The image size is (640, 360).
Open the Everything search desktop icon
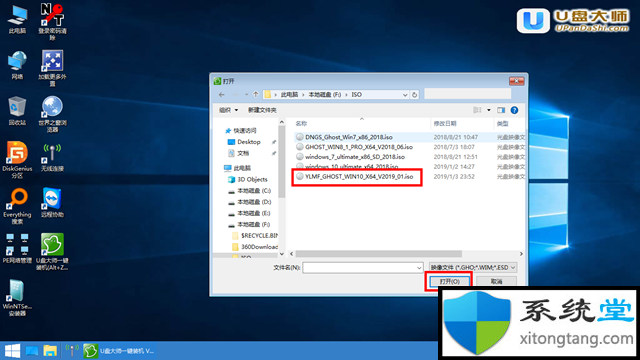click(17, 206)
